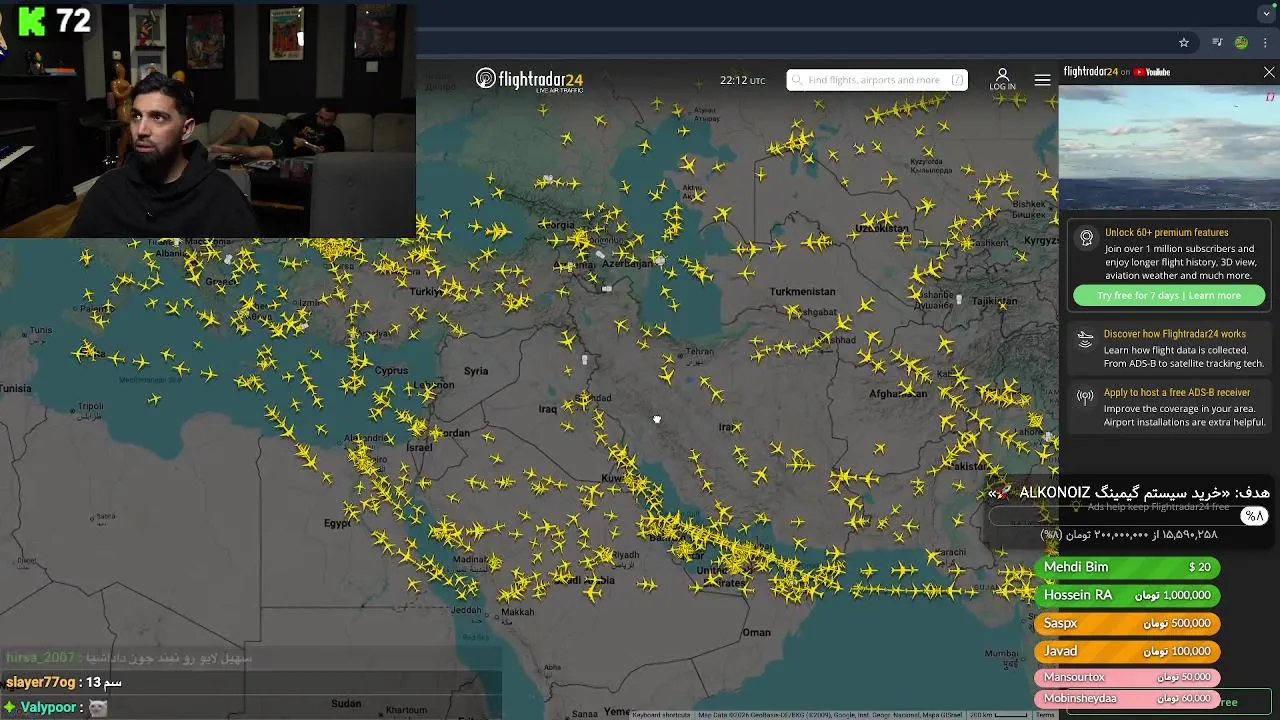Click Valypoor chat username
Screen dimensions: 1280x720
click(50, 707)
